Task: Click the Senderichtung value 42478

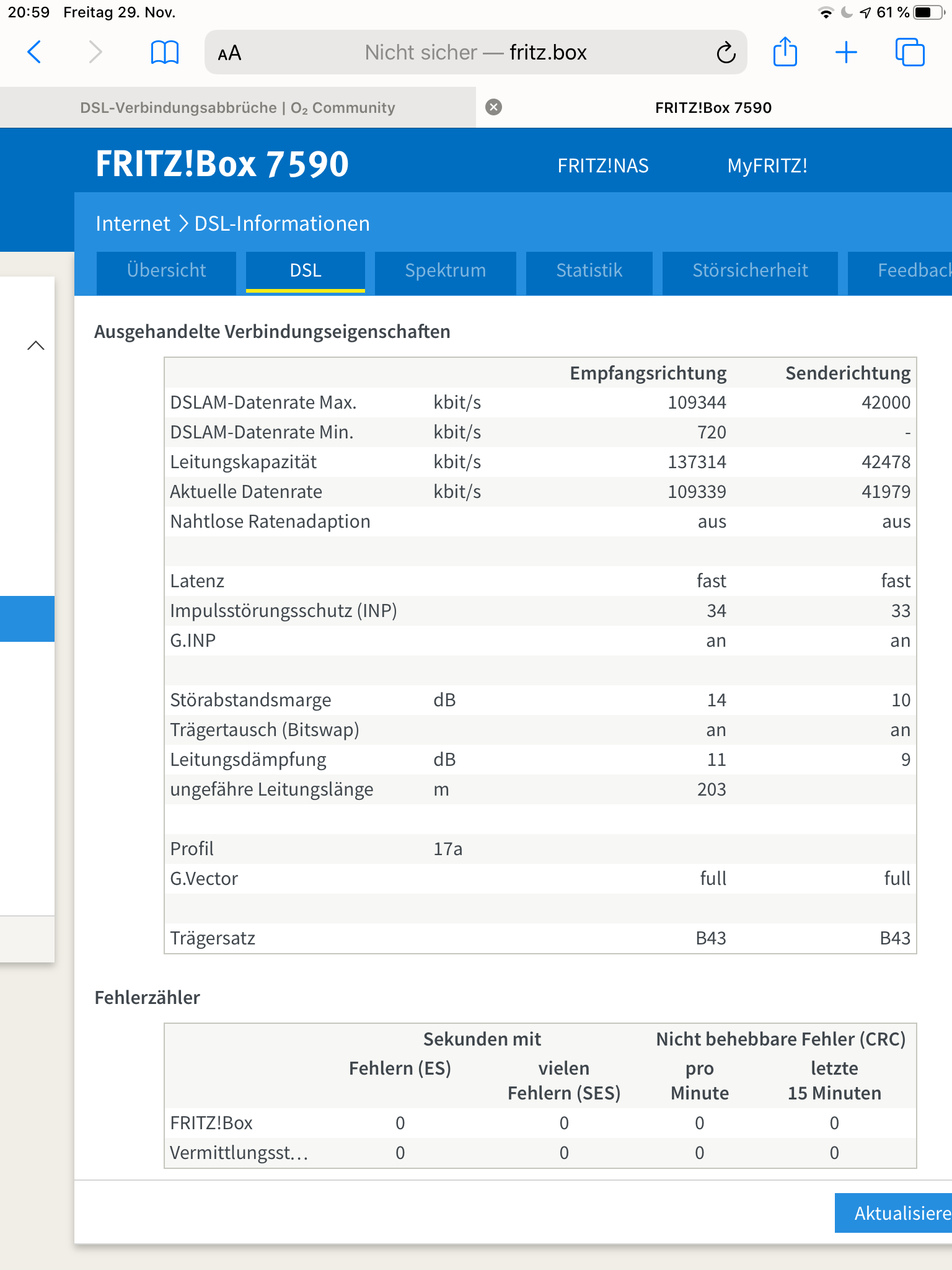Action: [x=886, y=462]
